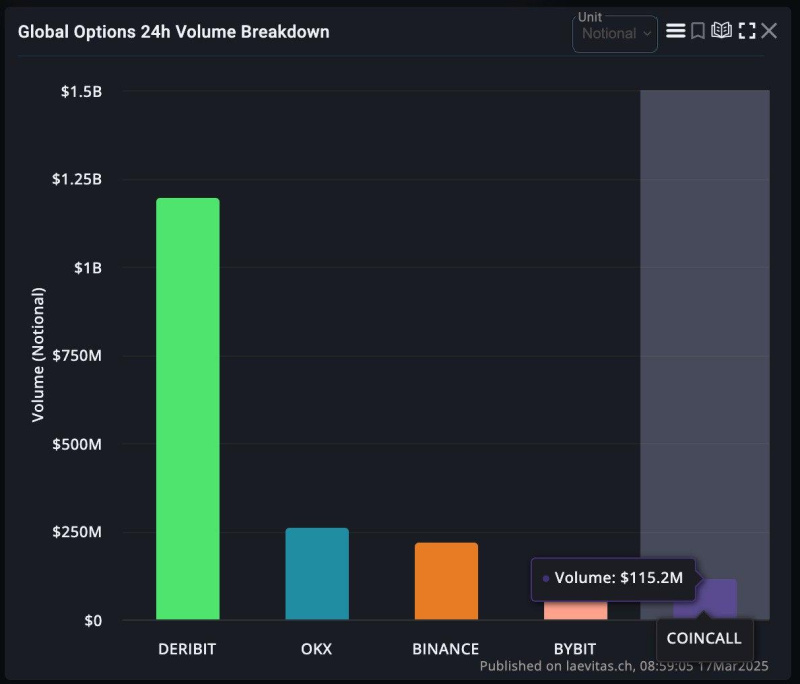Expand the chart to fullscreen
Image resolution: width=800 pixels, height=684 pixels.
coord(747,31)
